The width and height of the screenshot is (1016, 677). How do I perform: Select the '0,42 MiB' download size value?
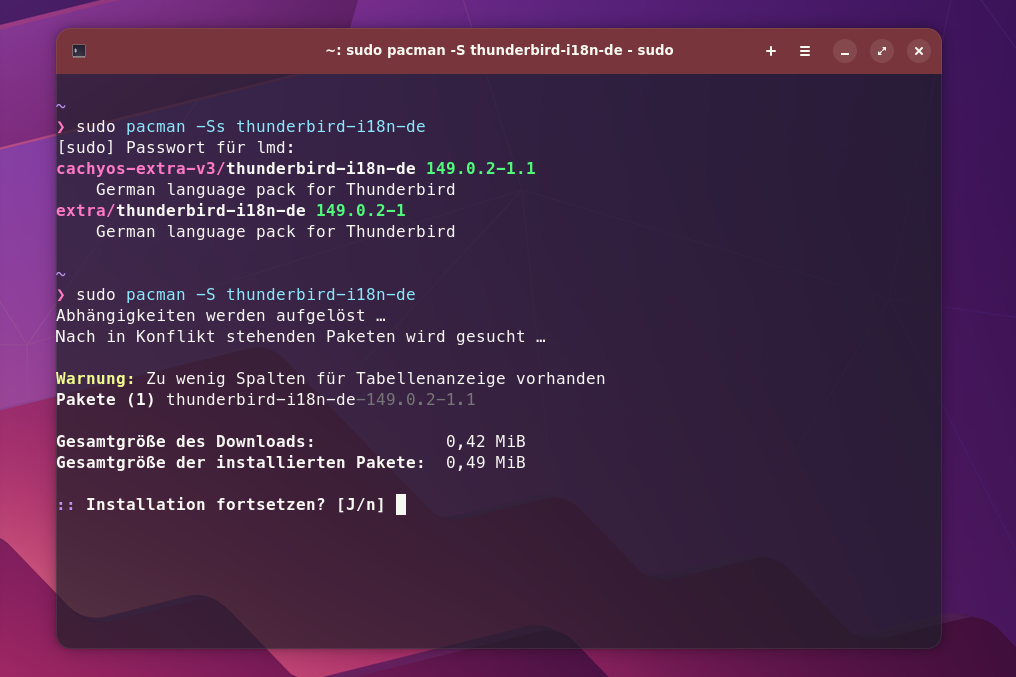click(487, 441)
